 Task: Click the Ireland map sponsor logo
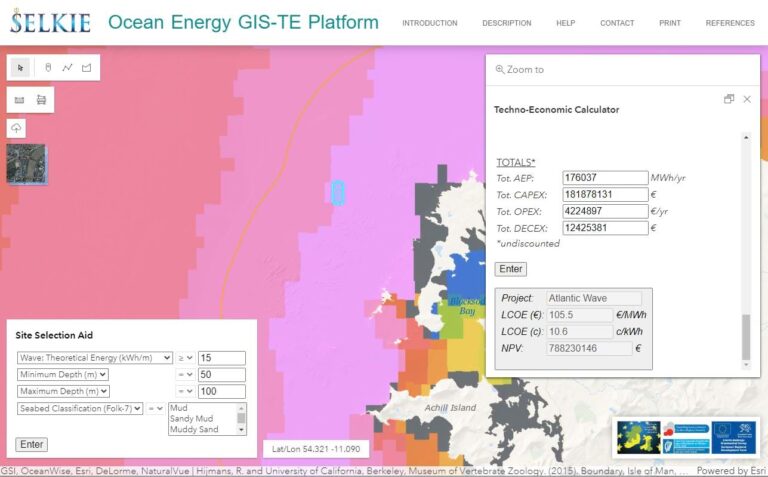tap(639, 437)
